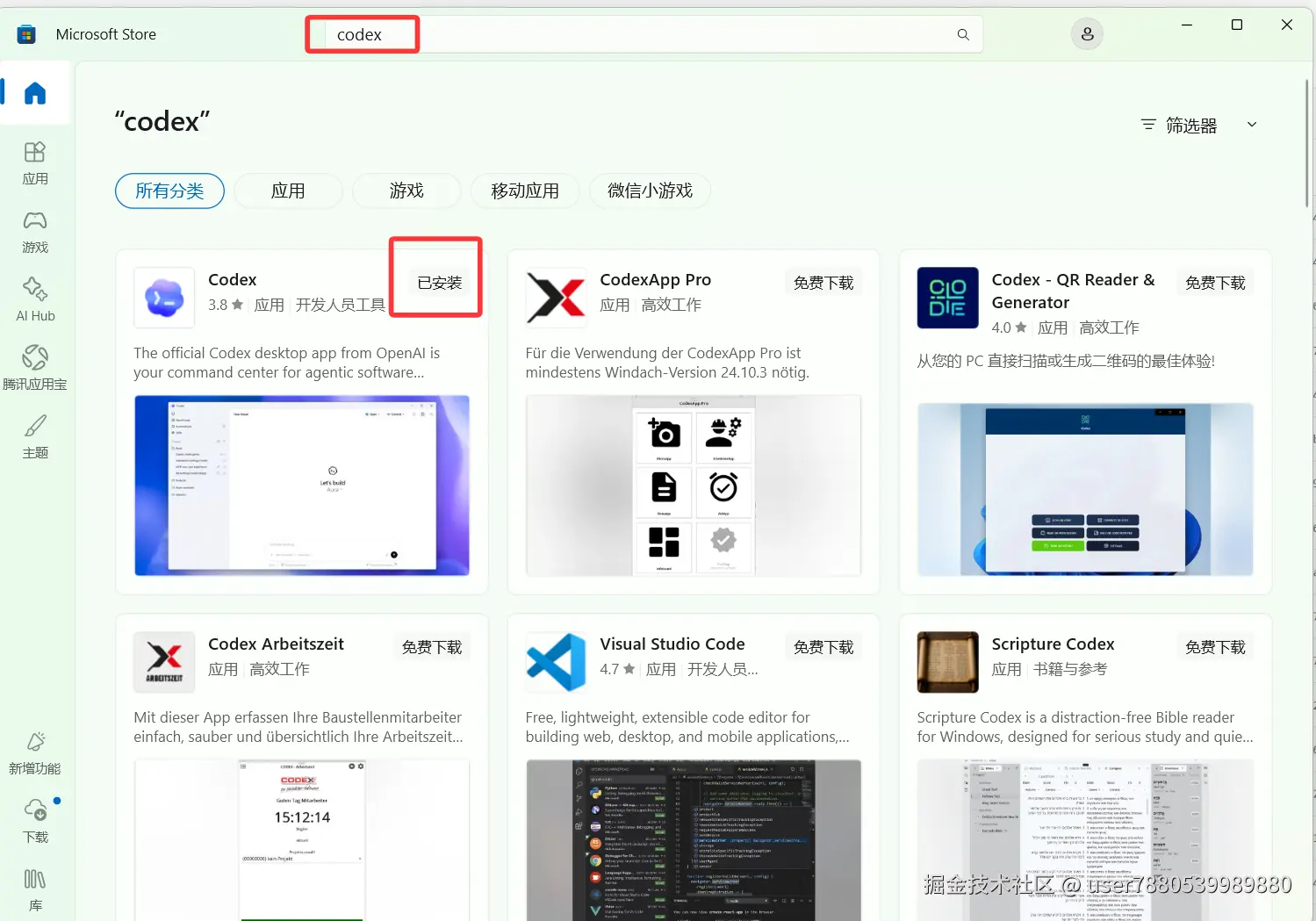1316x921 pixels.
Task: Select the 移动应用 filter tab
Action: click(x=525, y=191)
